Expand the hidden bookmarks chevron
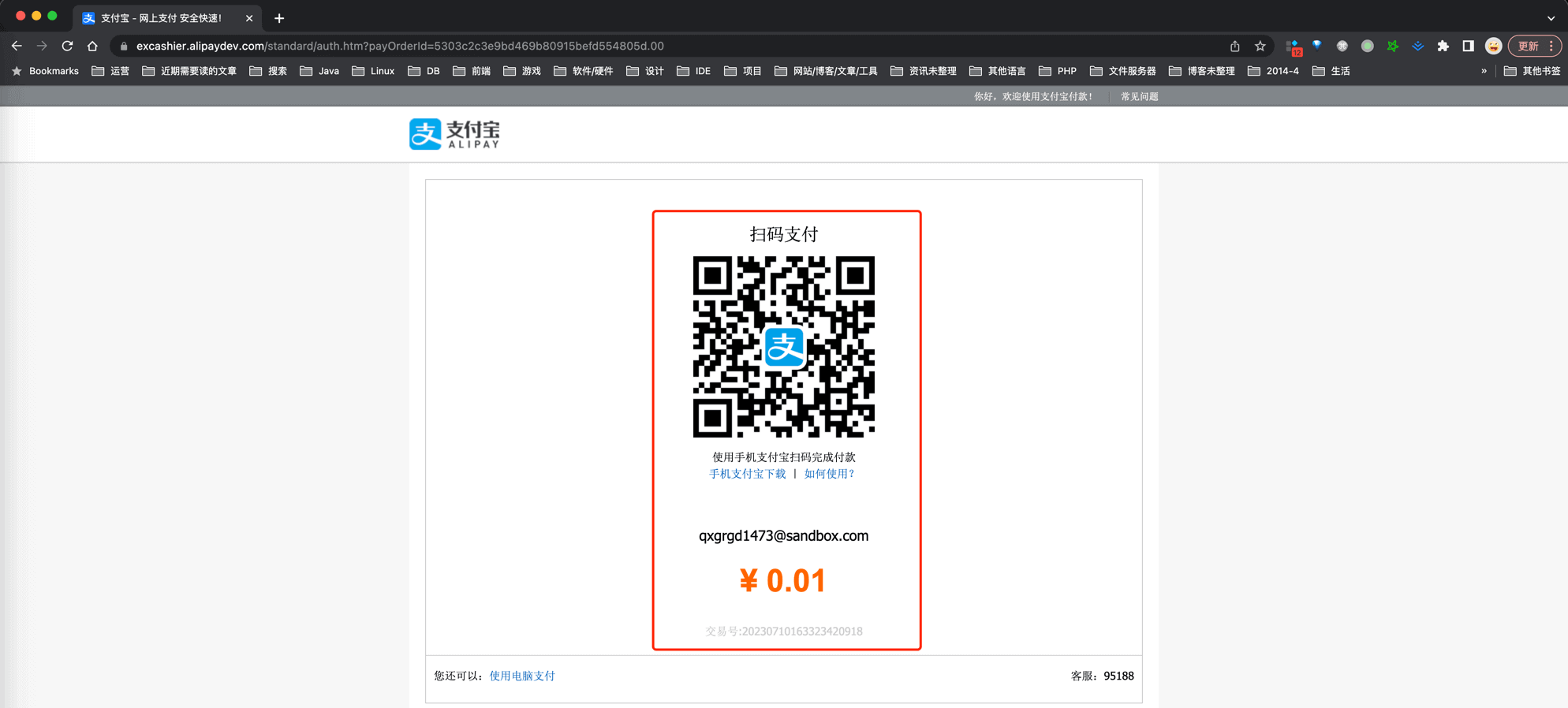 tap(1484, 71)
